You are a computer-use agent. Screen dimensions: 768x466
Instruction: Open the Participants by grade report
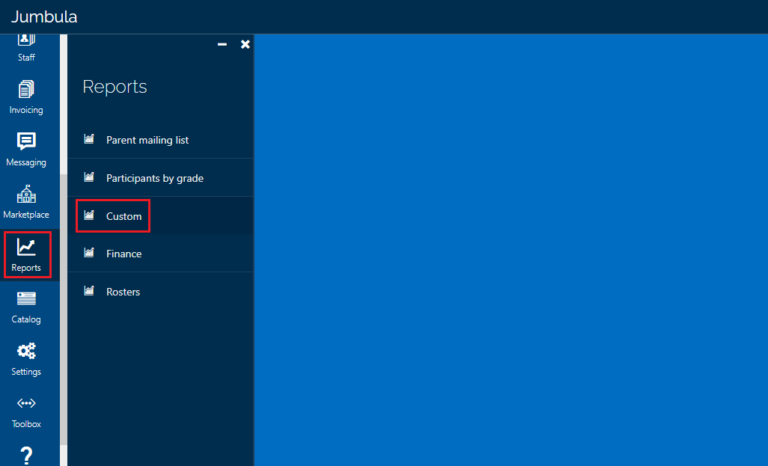pos(161,178)
